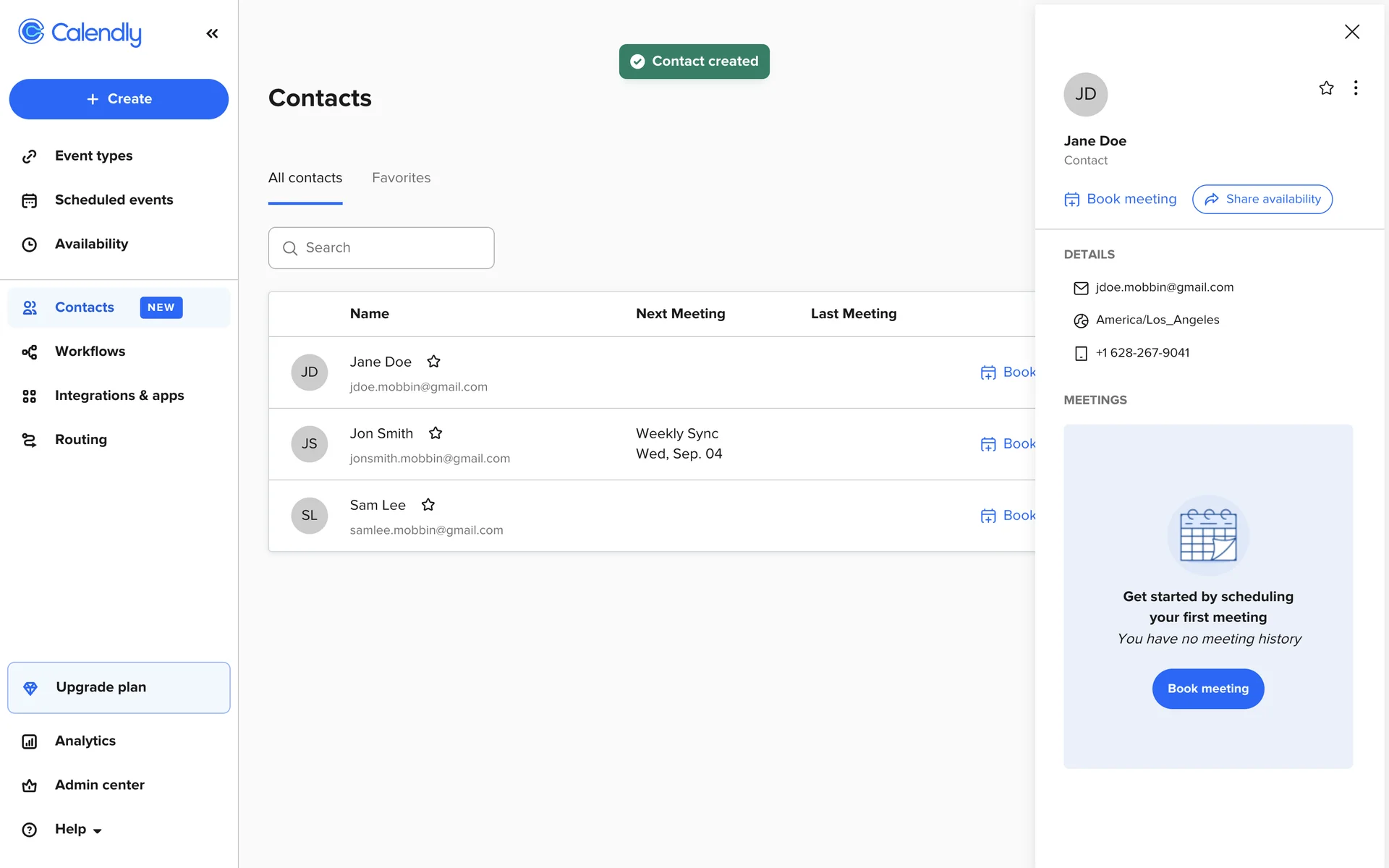Click the Share availability button
1389x868 pixels.
coord(1262,199)
